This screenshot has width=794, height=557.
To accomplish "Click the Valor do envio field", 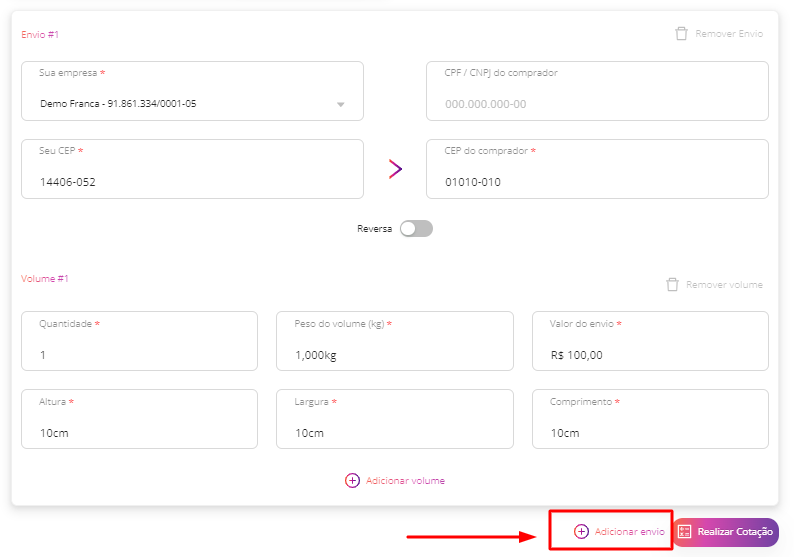I will (x=650, y=341).
